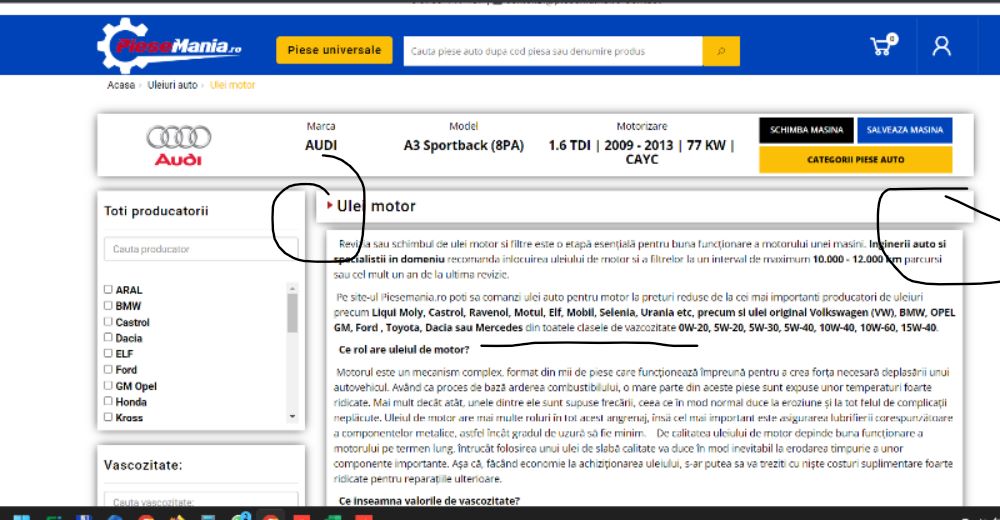
Task: Focus the Cauta producator field
Action: click(201, 249)
